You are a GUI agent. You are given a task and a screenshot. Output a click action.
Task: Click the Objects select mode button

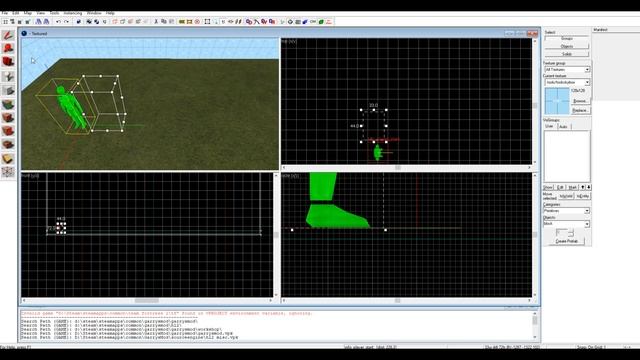[567, 46]
